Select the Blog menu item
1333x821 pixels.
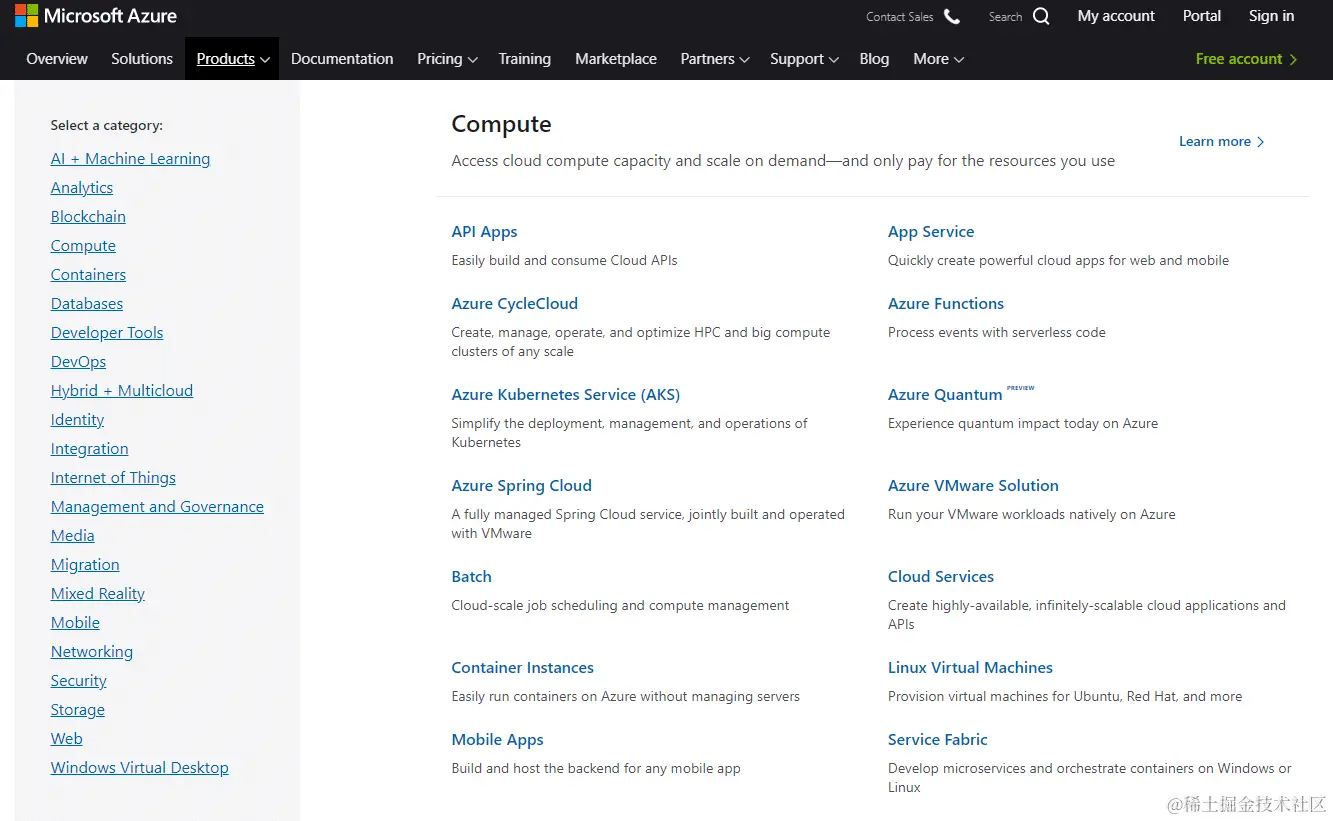point(874,59)
